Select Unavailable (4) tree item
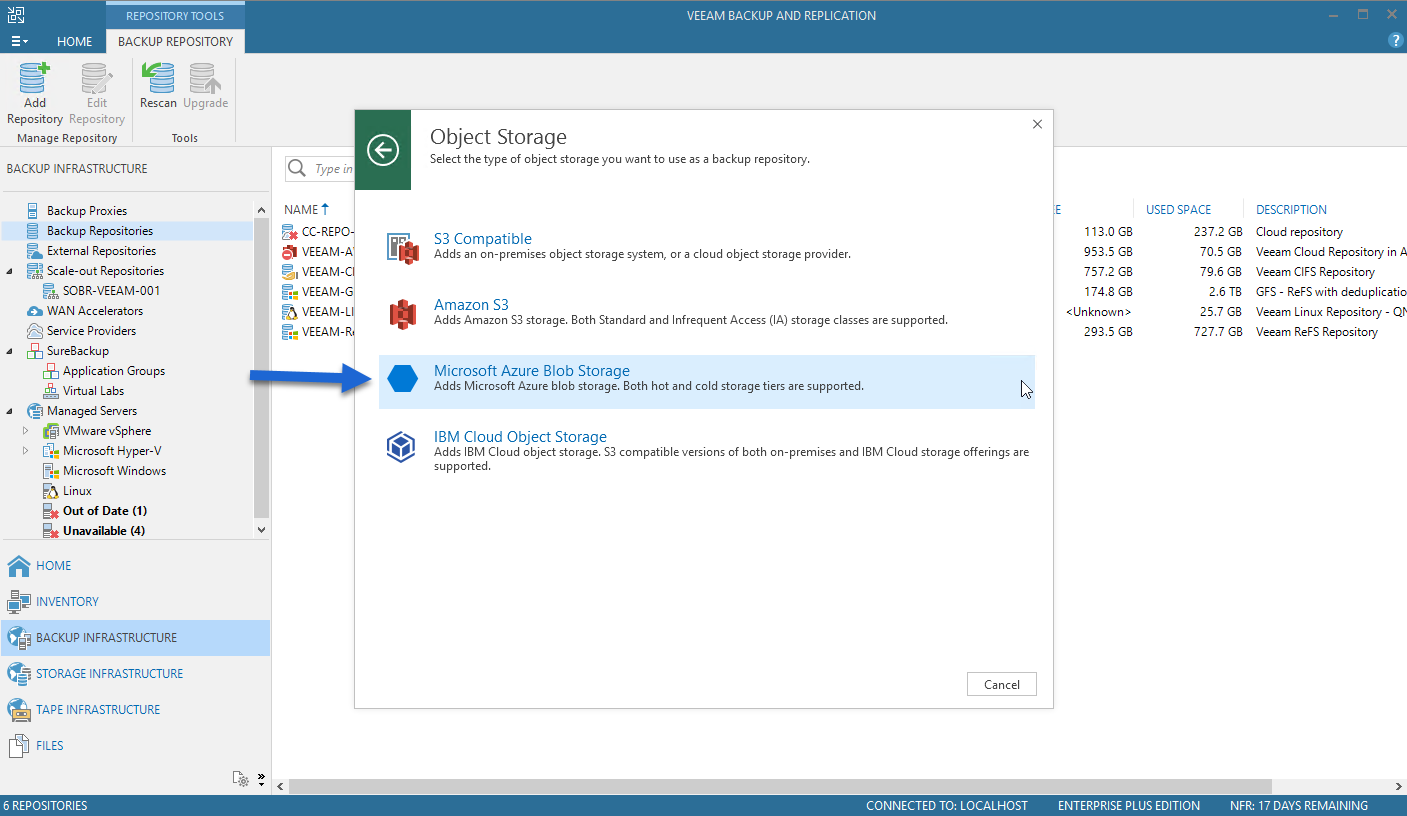 pyautogui.click(x=103, y=531)
